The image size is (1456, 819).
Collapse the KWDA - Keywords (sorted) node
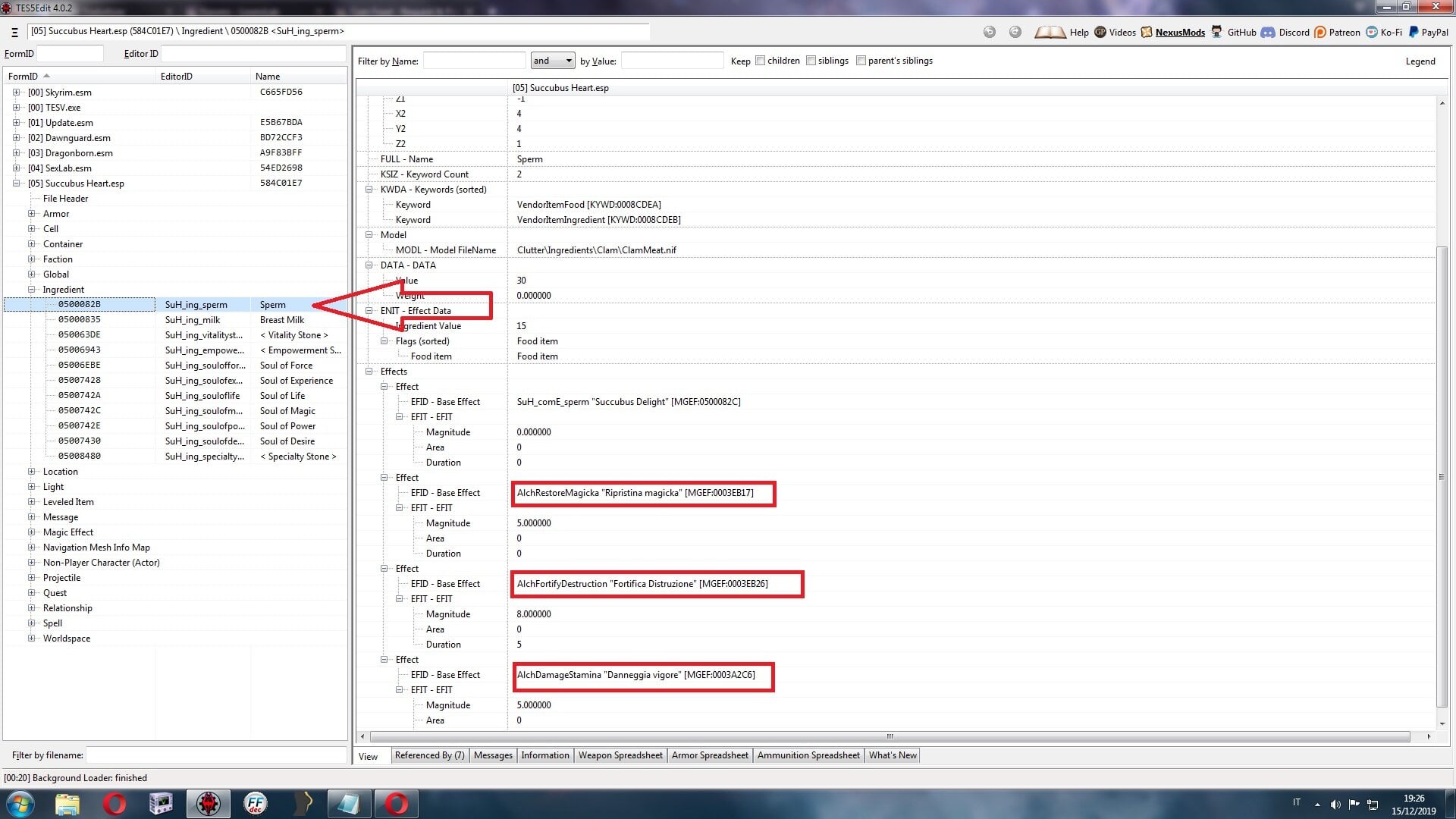(369, 190)
